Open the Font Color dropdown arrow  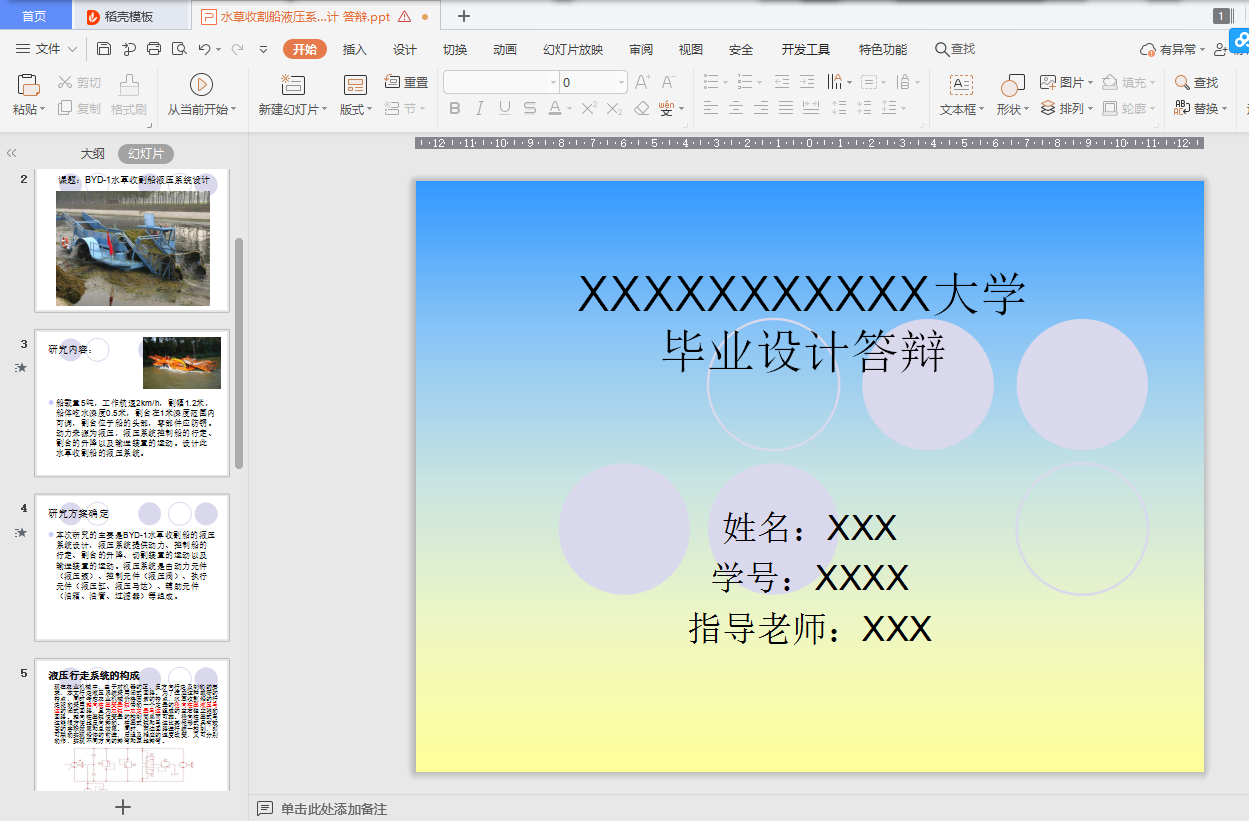tap(569, 108)
